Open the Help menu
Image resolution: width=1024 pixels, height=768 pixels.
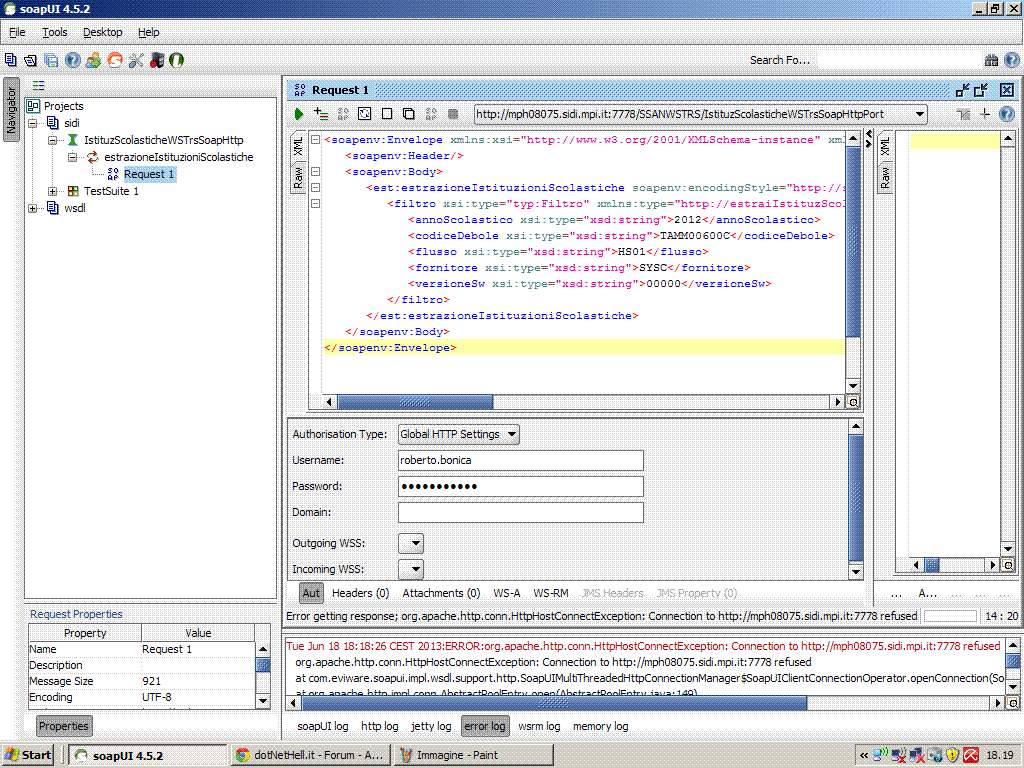click(x=148, y=32)
